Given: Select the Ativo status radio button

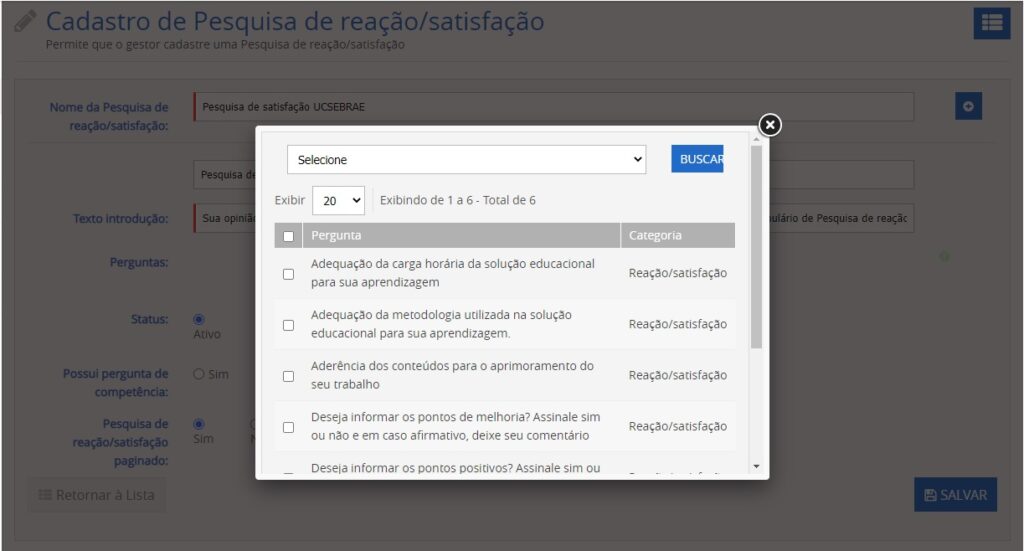Looking at the screenshot, I should [x=199, y=319].
